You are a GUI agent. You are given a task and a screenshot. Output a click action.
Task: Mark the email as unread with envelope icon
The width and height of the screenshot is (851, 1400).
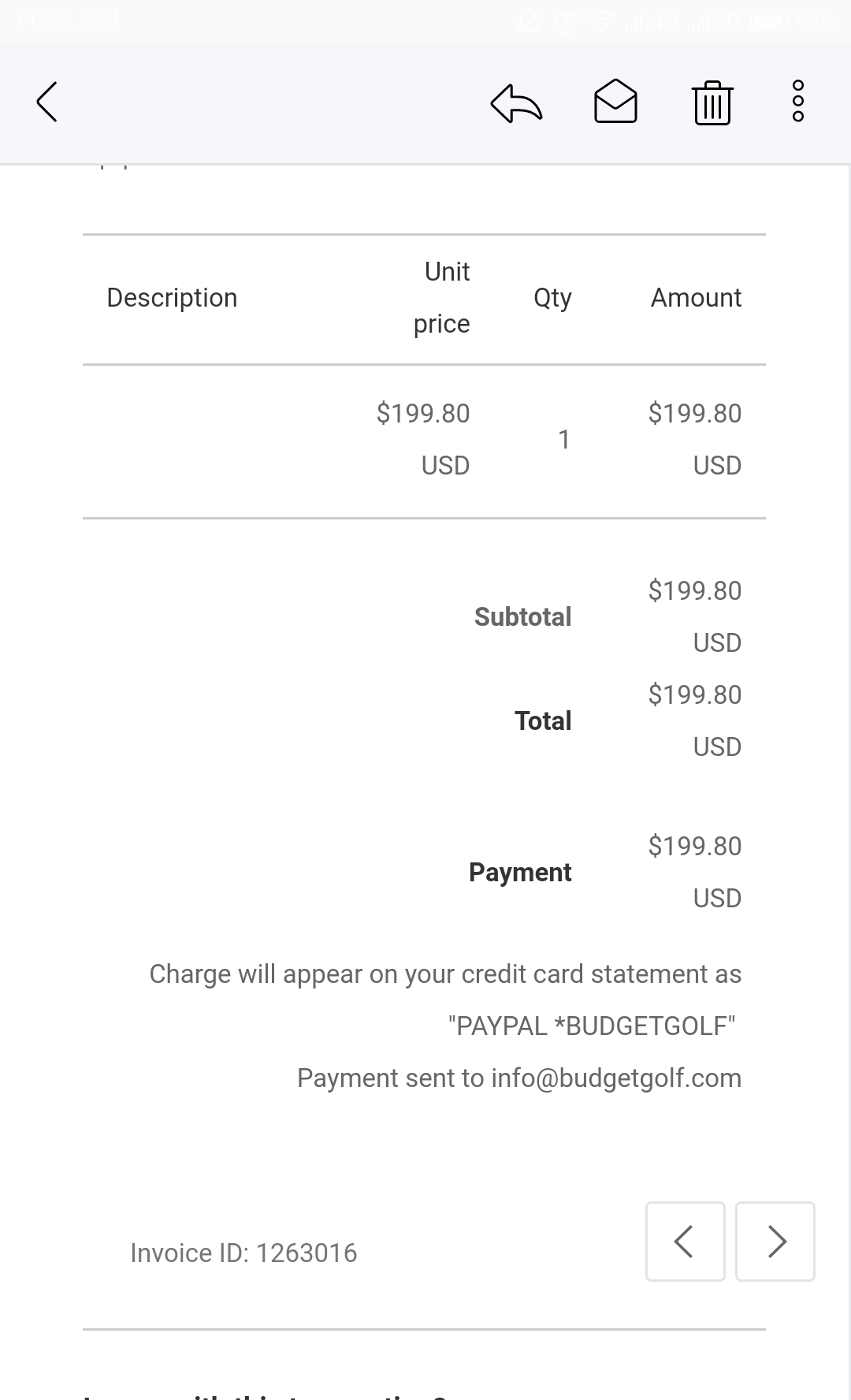coord(615,102)
